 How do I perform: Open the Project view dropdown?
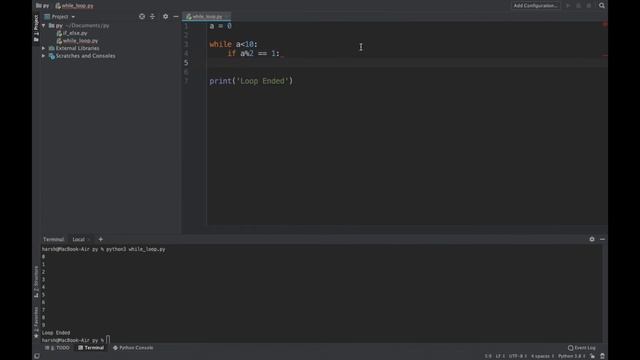point(60,17)
